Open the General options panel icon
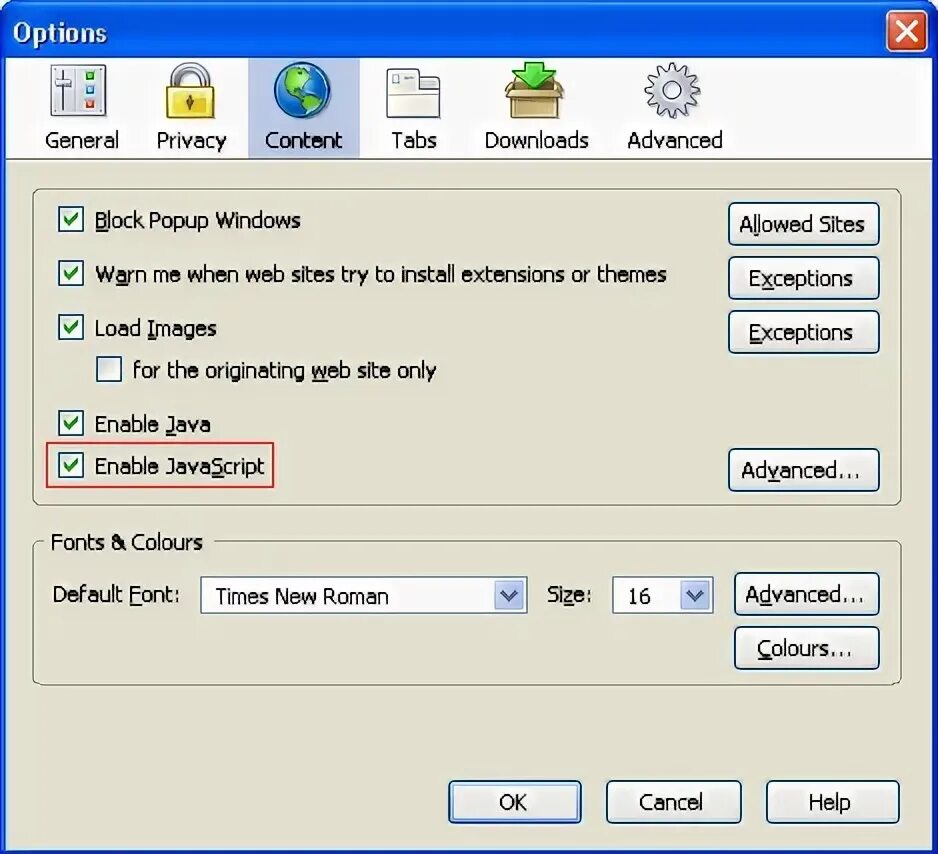The image size is (938, 854). pos(78,91)
